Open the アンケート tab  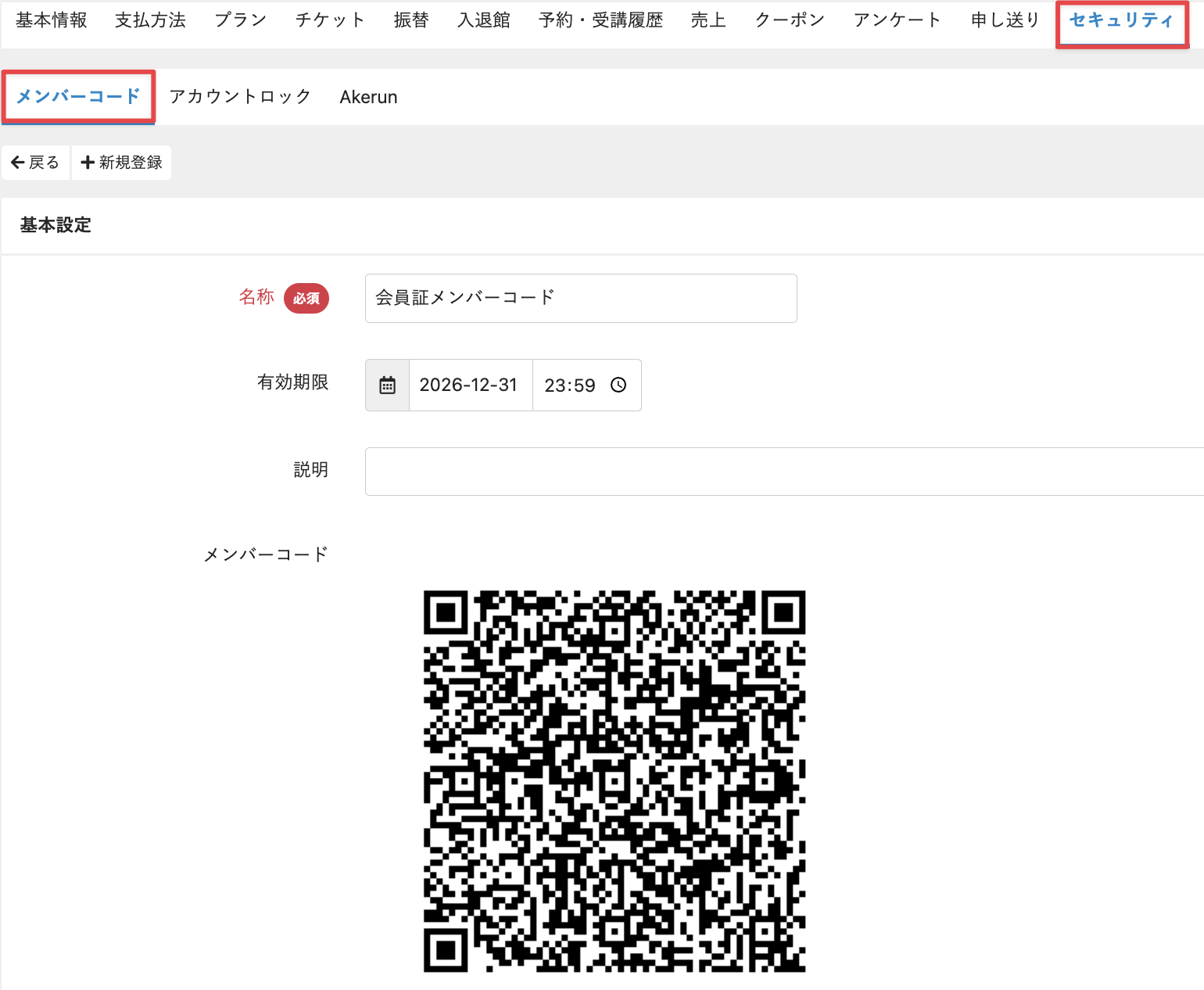pyautogui.click(x=898, y=20)
